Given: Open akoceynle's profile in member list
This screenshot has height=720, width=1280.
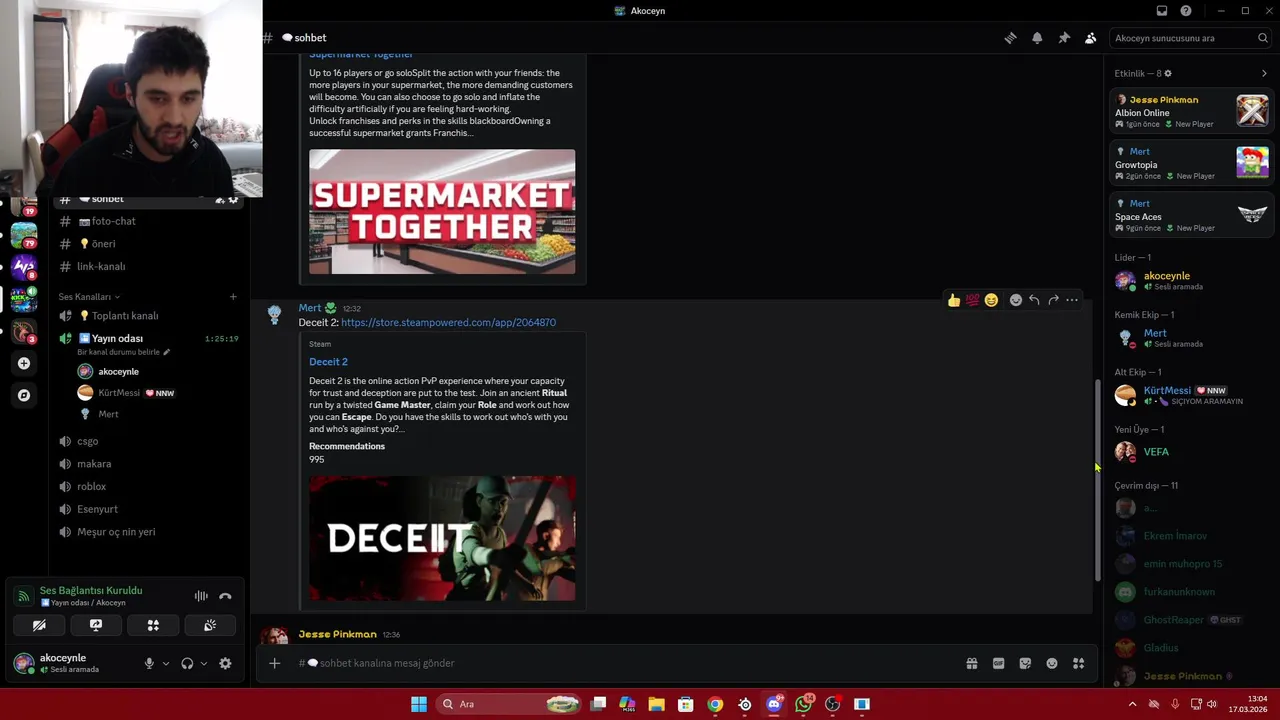Looking at the screenshot, I should pyautogui.click(x=1192, y=281).
